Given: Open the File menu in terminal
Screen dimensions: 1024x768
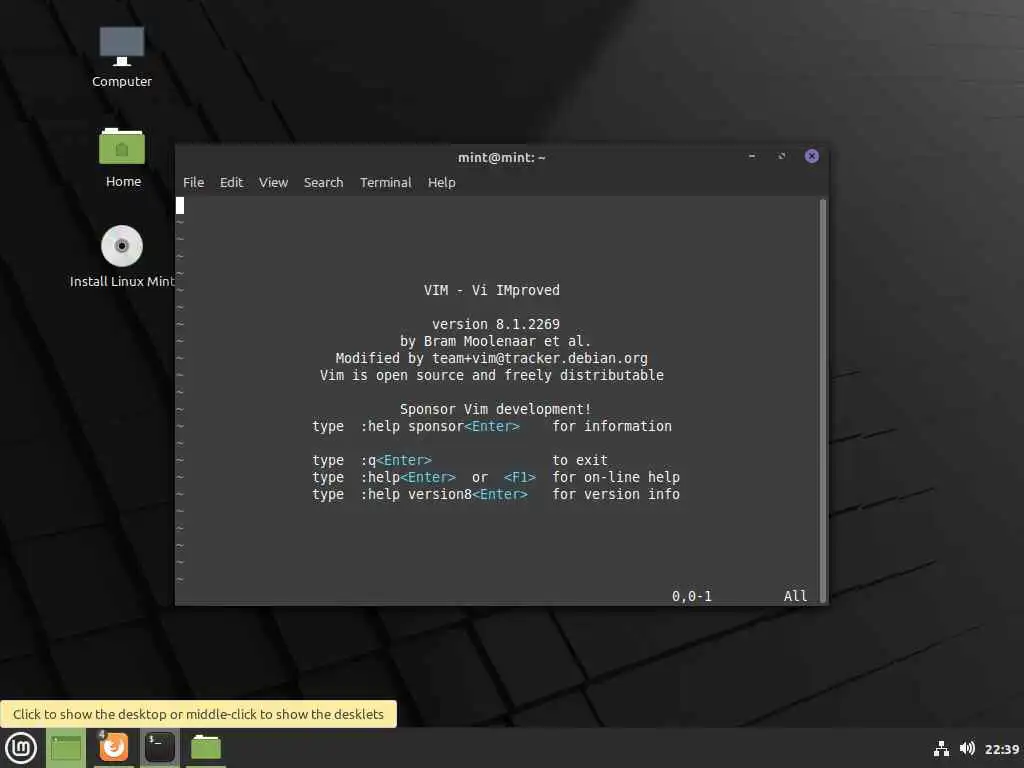Looking at the screenshot, I should pyautogui.click(x=193, y=182).
